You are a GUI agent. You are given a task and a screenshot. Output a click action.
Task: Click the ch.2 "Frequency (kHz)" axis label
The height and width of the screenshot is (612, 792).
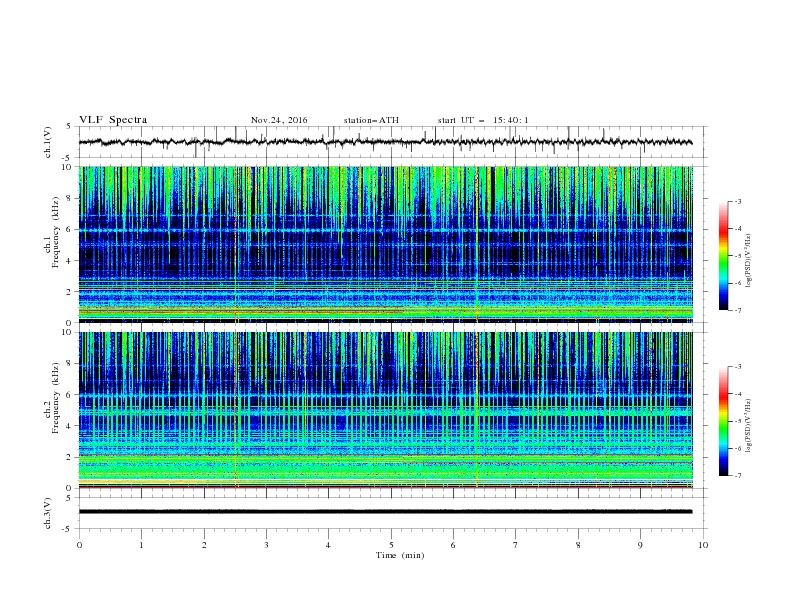pos(56,398)
